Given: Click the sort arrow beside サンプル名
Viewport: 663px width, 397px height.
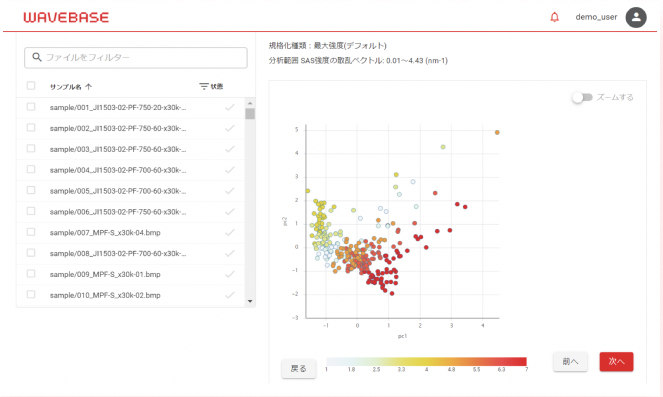Looking at the screenshot, I should pyautogui.click(x=88, y=87).
